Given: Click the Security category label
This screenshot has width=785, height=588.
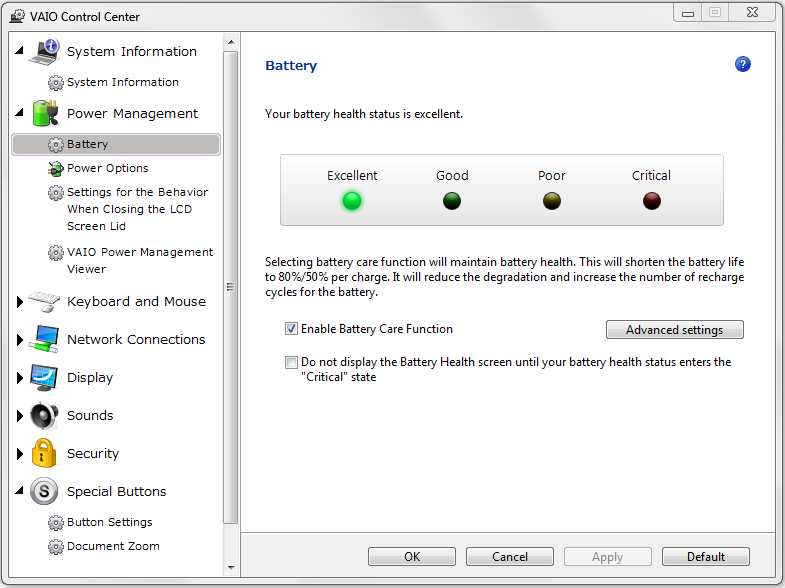Looking at the screenshot, I should pyautogui.click(x=93, y=453).
